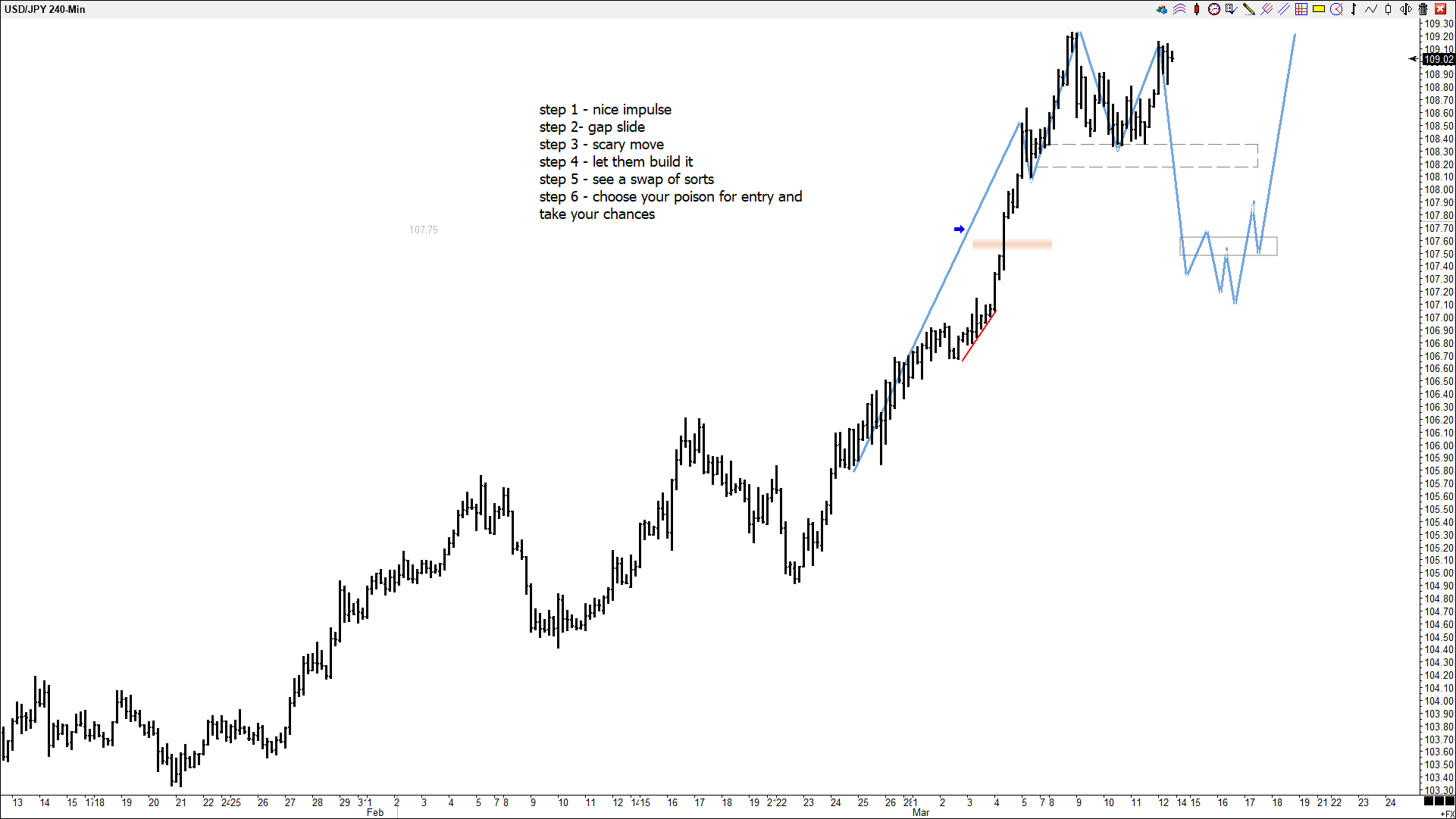
Task: Select the pencil drawing tool
Action: 1248,9
